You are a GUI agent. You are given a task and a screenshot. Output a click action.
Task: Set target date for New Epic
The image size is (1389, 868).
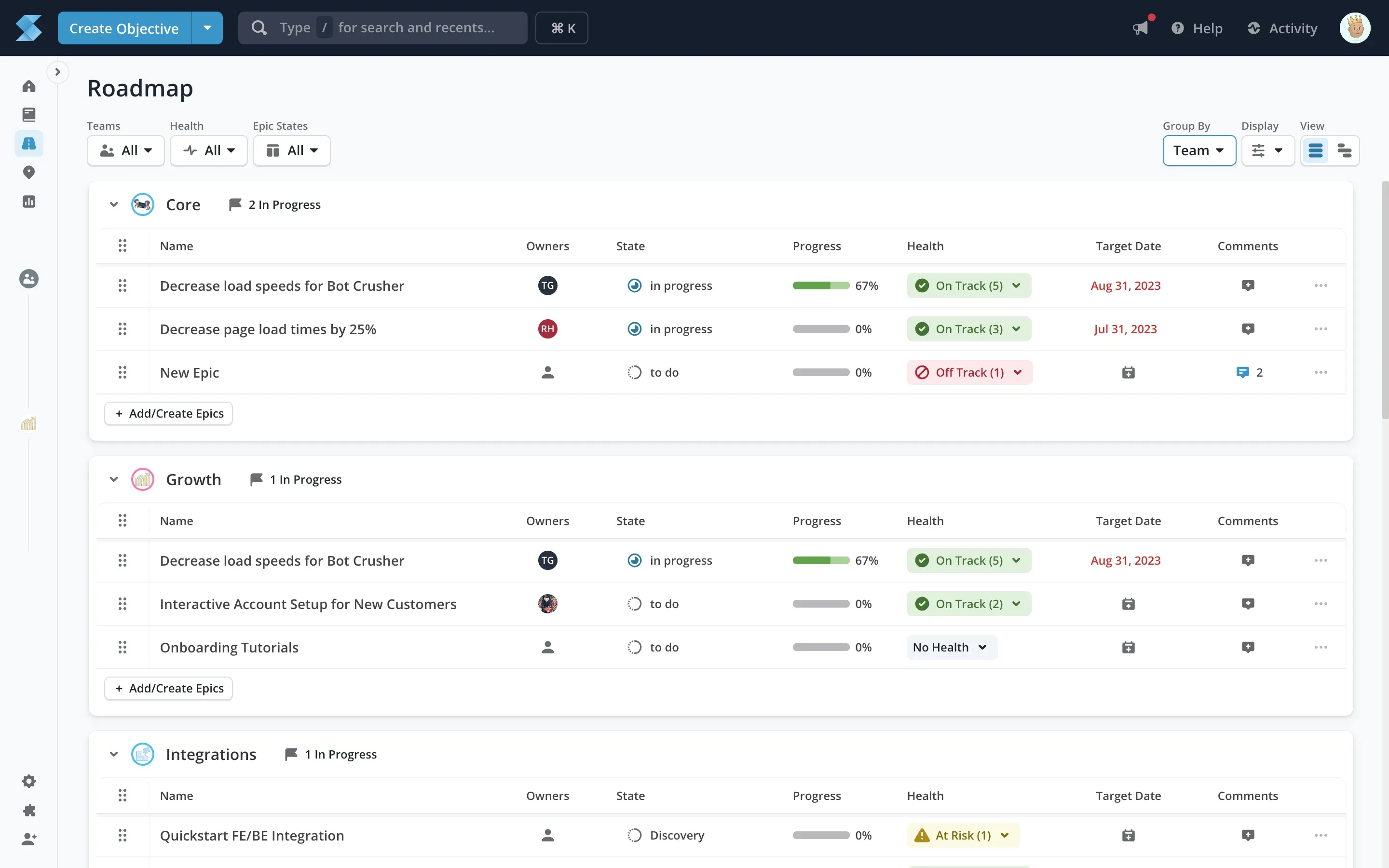1128,373
